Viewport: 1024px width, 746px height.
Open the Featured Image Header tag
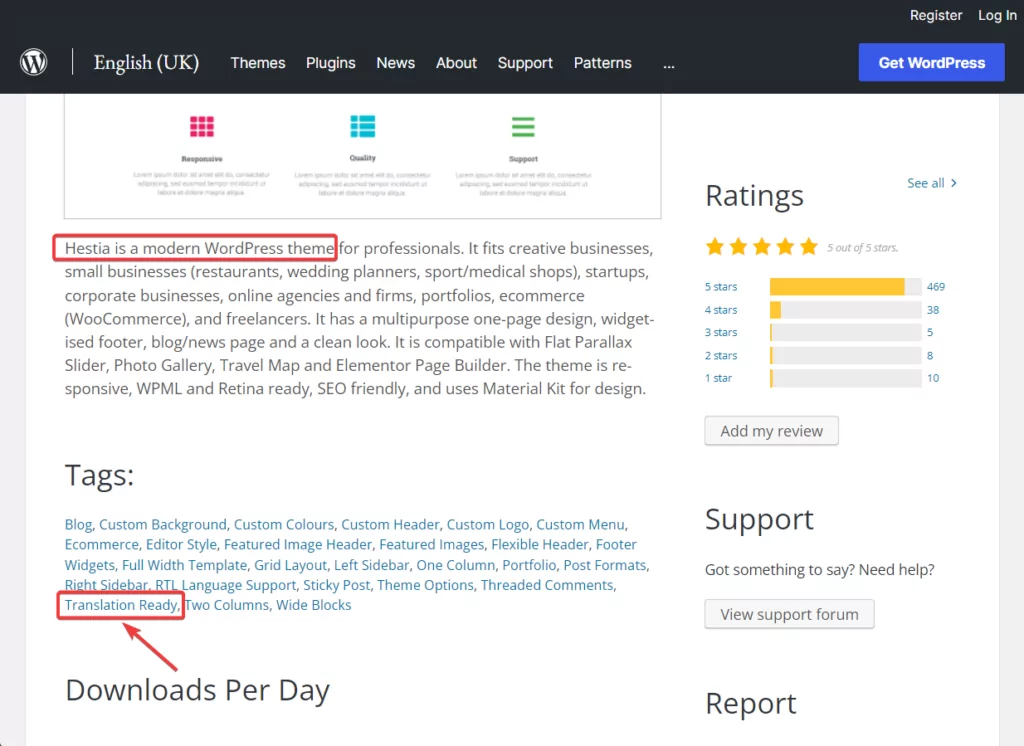(x=298, y=545)
